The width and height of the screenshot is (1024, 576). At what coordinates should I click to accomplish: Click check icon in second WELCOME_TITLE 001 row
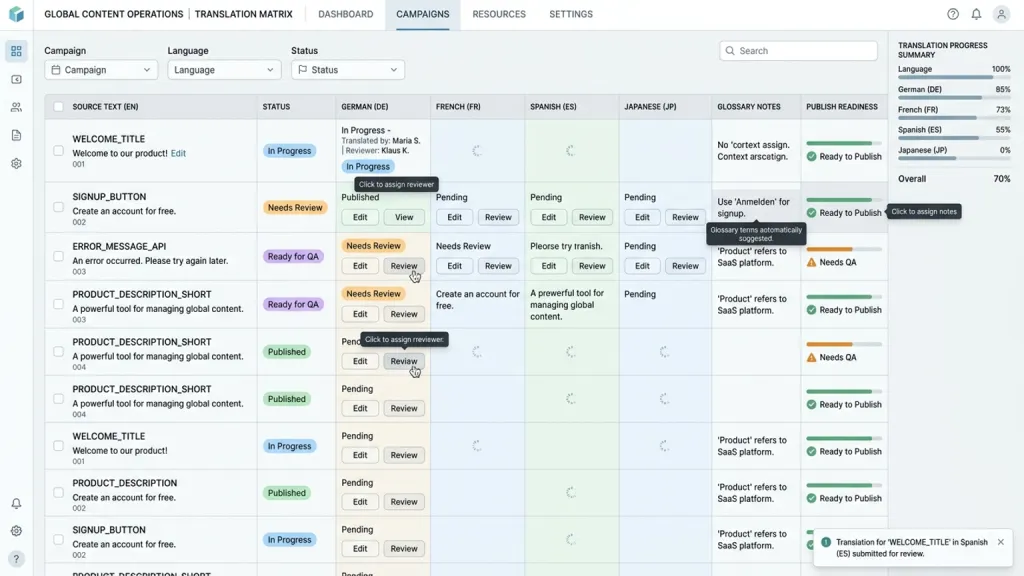pyautogui.click(x=811, y=451)
